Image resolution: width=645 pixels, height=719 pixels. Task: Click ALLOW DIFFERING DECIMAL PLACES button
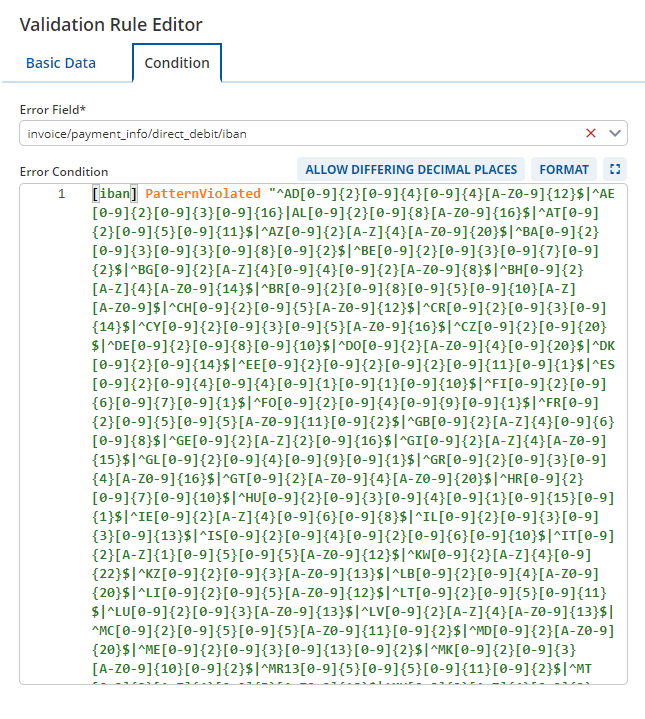pos(411,169)
